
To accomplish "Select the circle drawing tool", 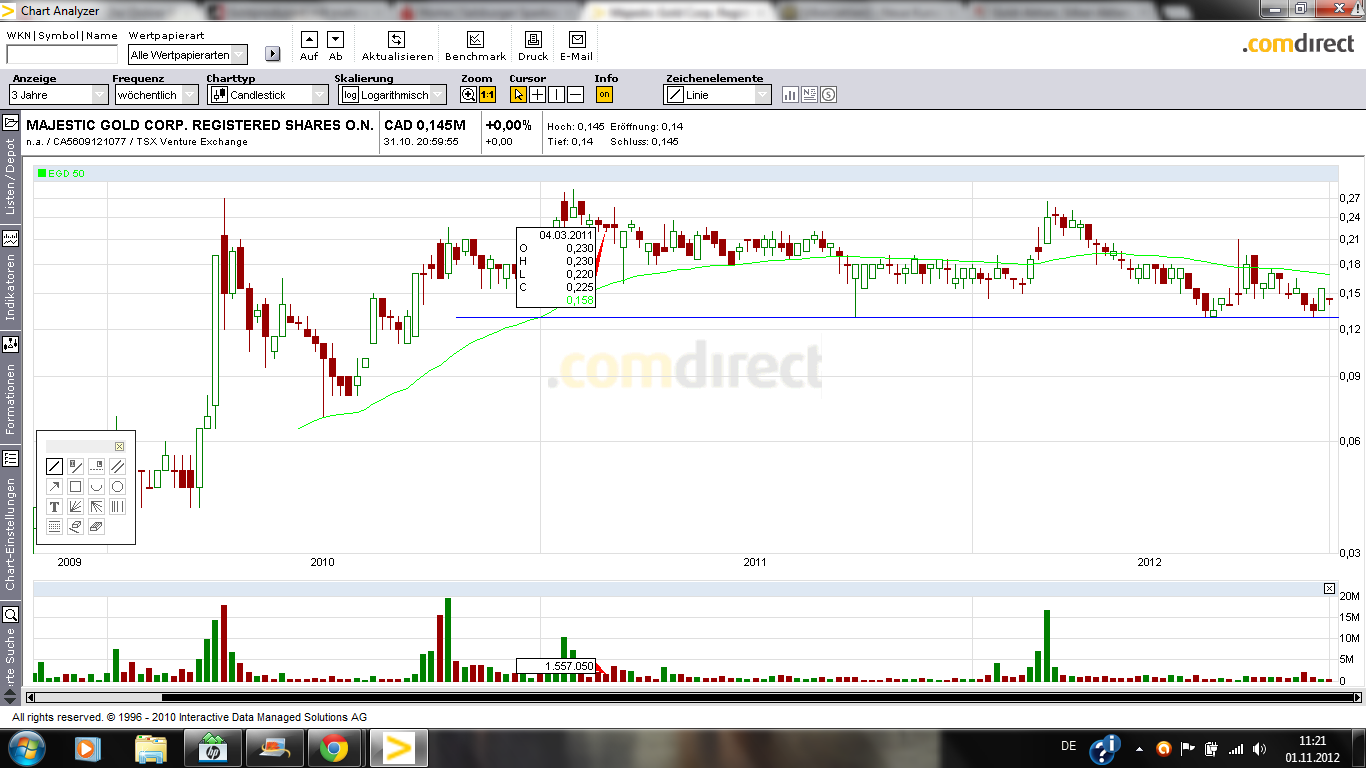I will point(117,487).
